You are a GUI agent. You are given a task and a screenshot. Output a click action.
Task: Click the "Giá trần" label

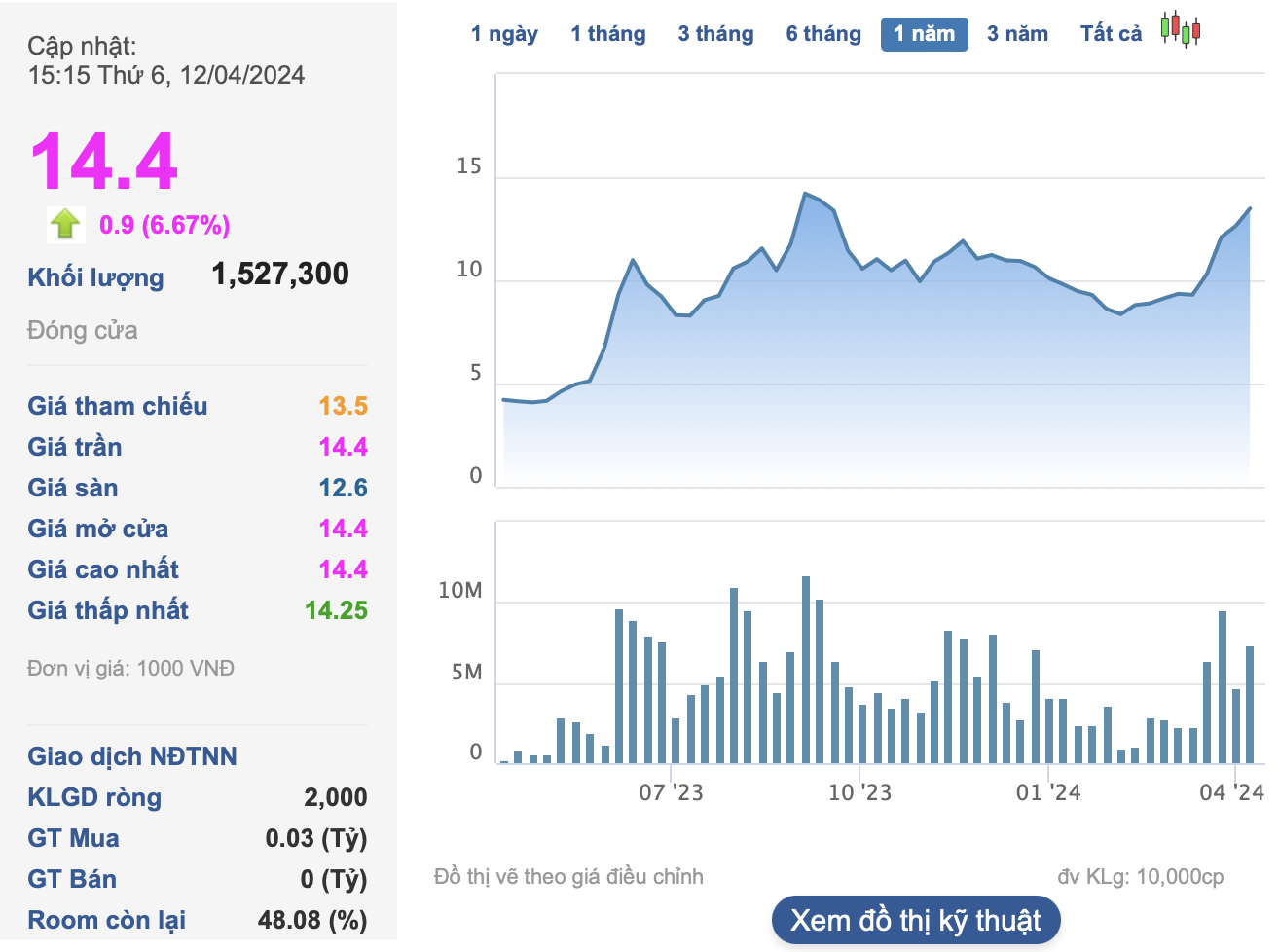(x=75, y=447)
